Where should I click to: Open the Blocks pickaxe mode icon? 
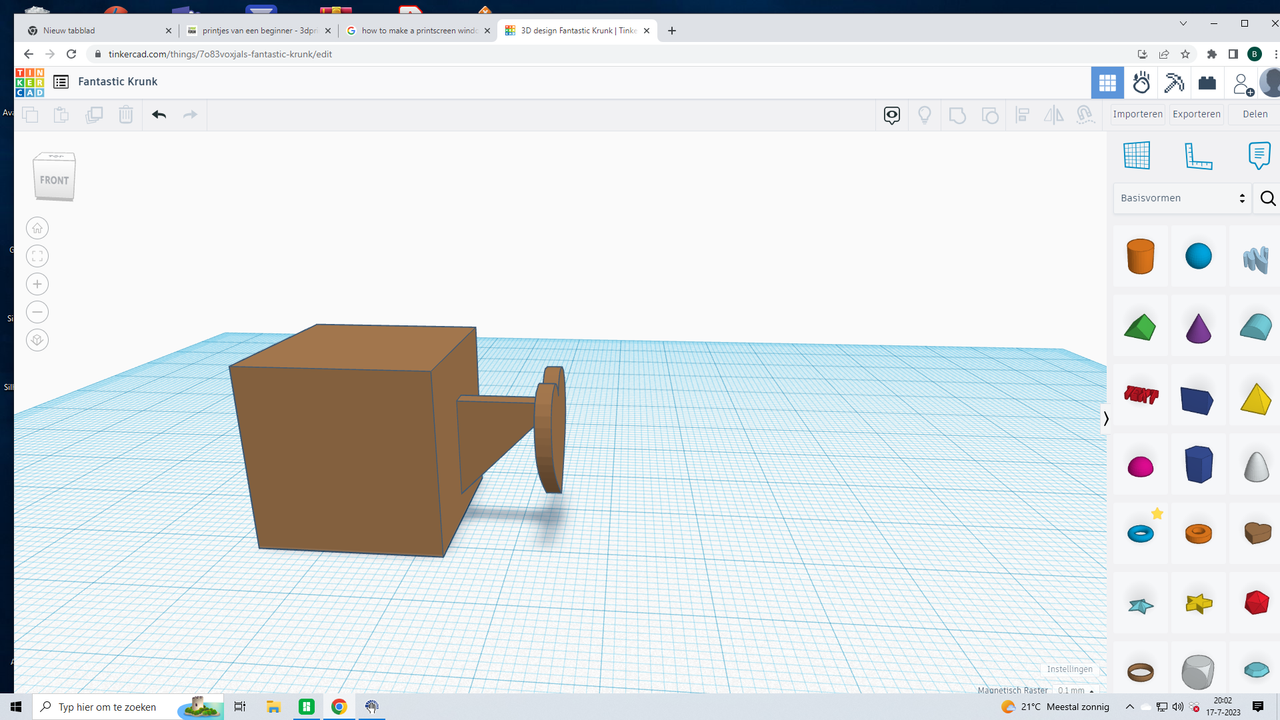point(1174,83)
